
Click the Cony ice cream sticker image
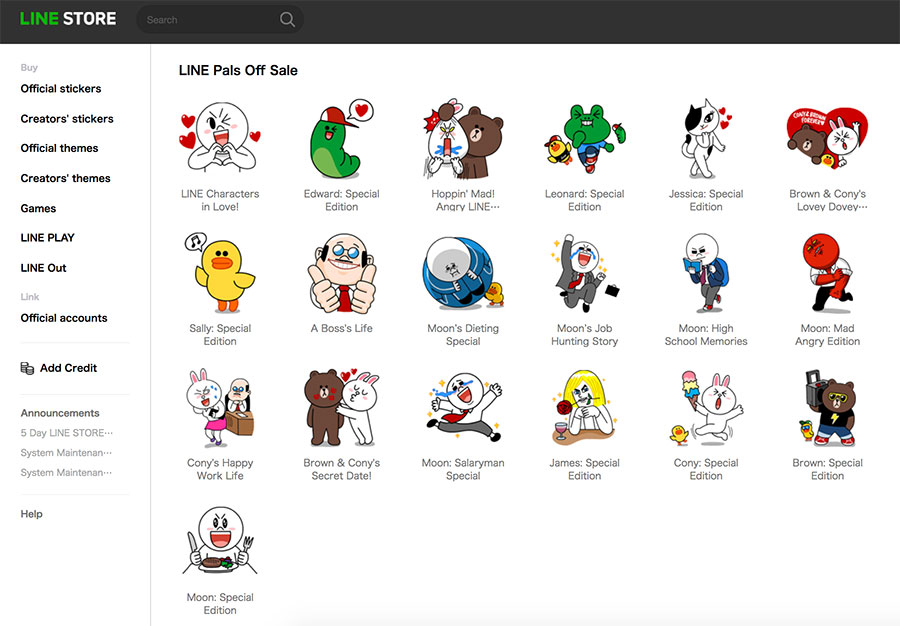tap(705, 410)
